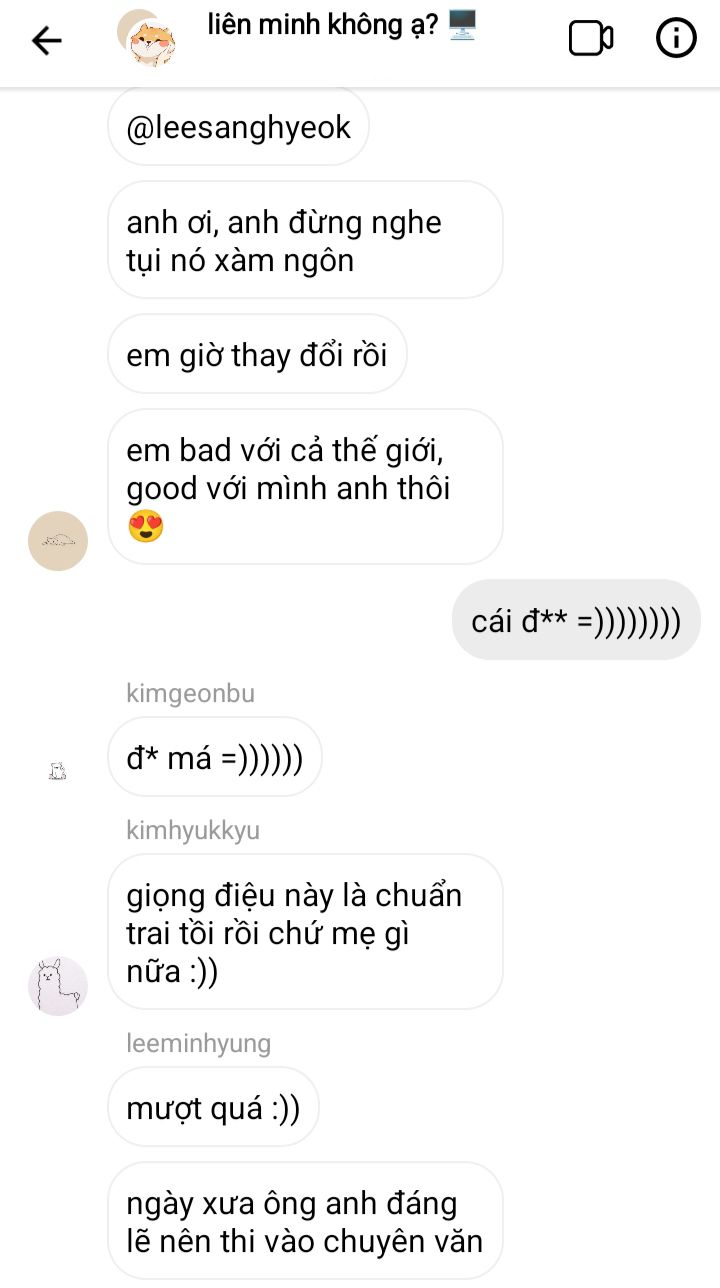The height and width of the screenshot is (1288, 720).
Task: Open the kimhyukkyu username label
Action: 193,830
